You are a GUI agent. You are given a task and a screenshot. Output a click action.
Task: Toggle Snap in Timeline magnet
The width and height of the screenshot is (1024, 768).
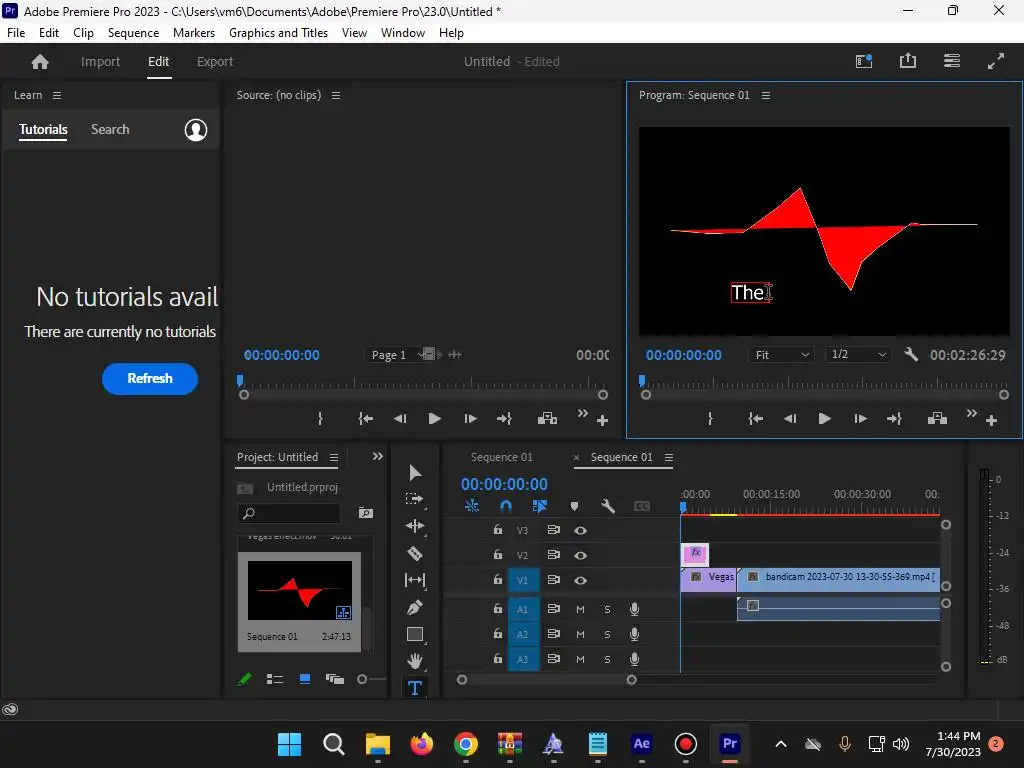pyautogui.click(x=505, y=506)
